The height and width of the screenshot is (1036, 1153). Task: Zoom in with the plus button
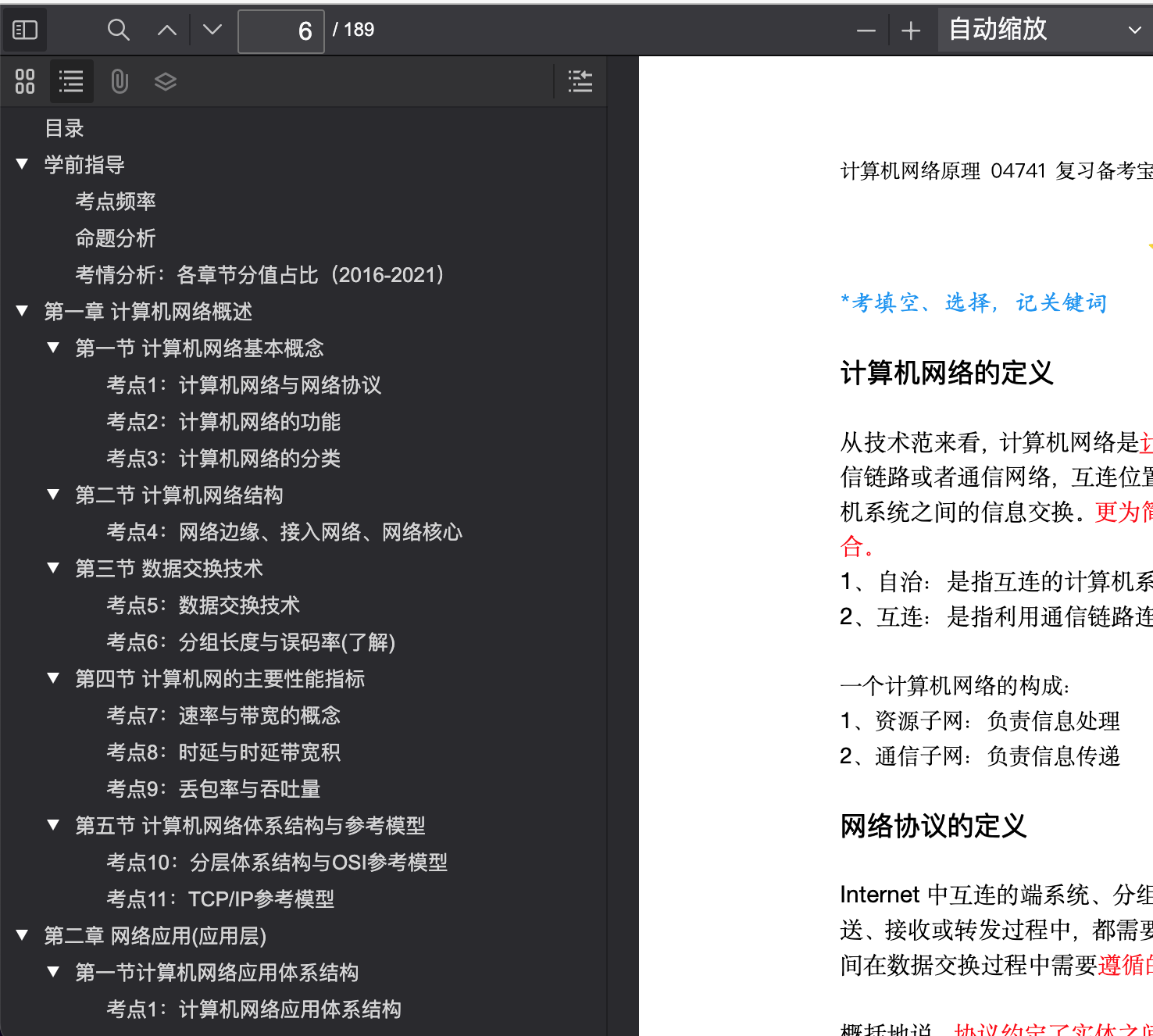coord(911,31)
